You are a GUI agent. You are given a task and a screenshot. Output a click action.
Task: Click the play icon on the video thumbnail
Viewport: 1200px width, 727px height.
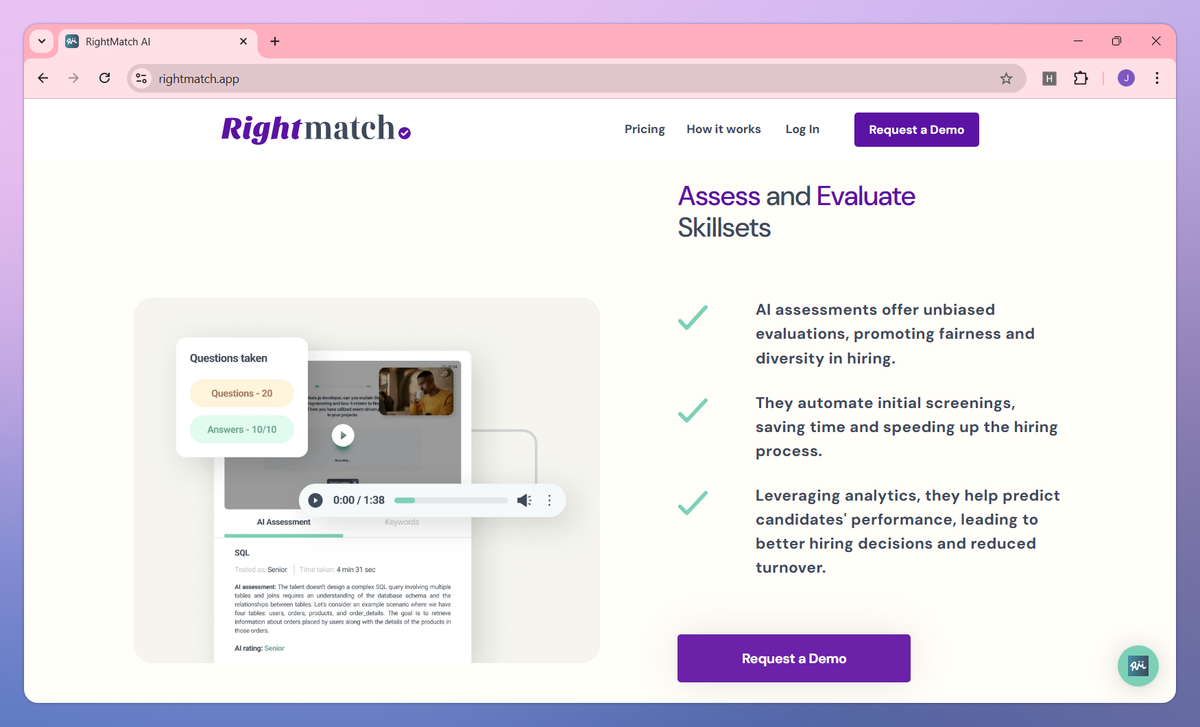coord(343,435)
